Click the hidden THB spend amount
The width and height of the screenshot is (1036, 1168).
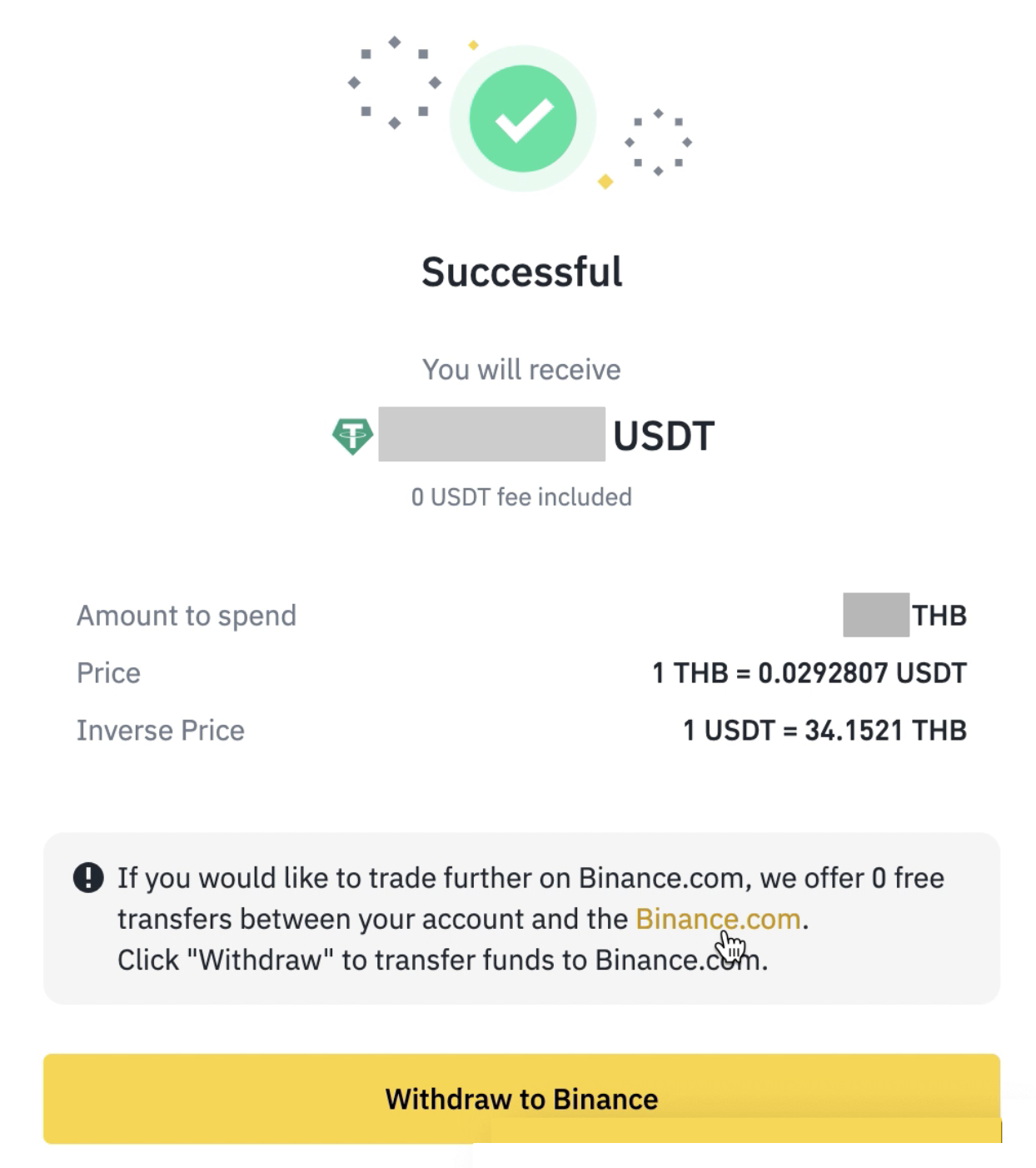tap(875, 615)
